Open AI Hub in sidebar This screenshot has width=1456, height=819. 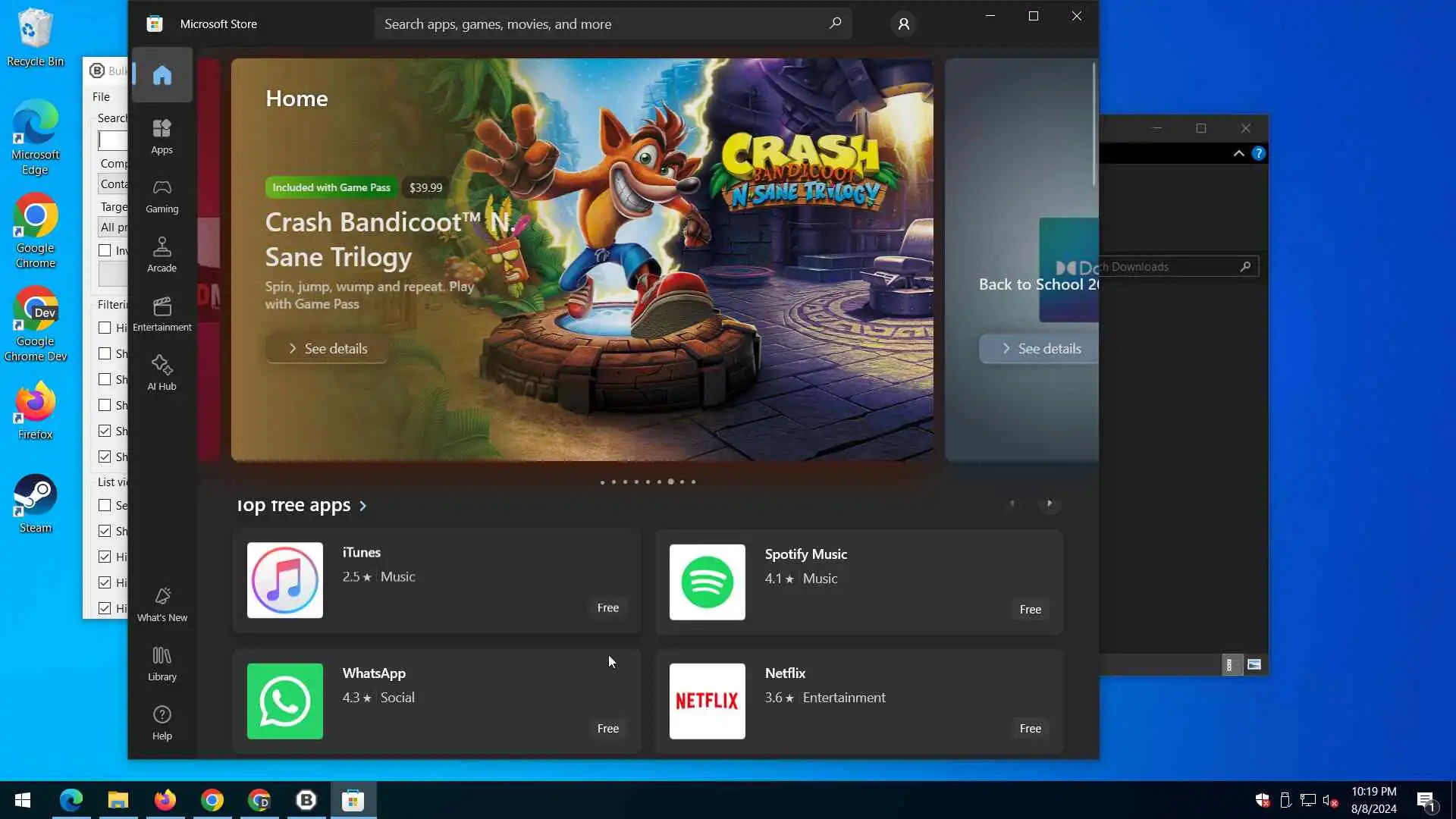[162, 373]
